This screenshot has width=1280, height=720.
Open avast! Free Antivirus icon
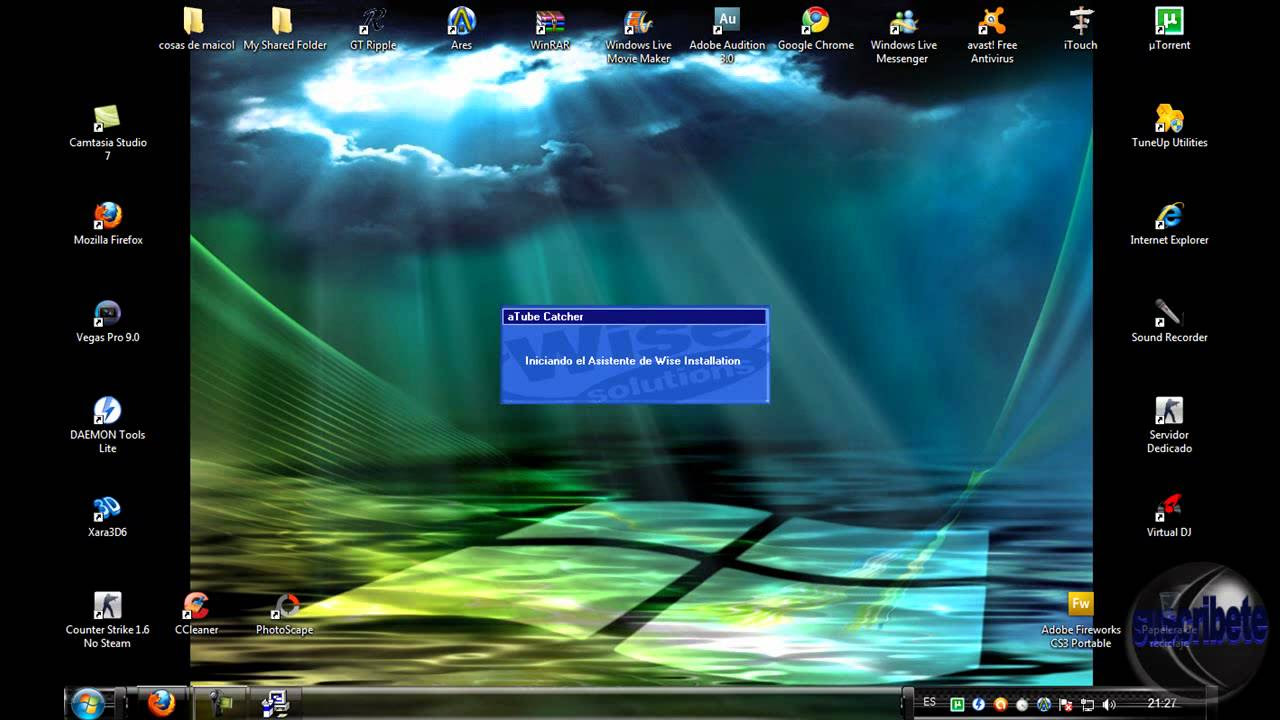(x=992, y=36)
